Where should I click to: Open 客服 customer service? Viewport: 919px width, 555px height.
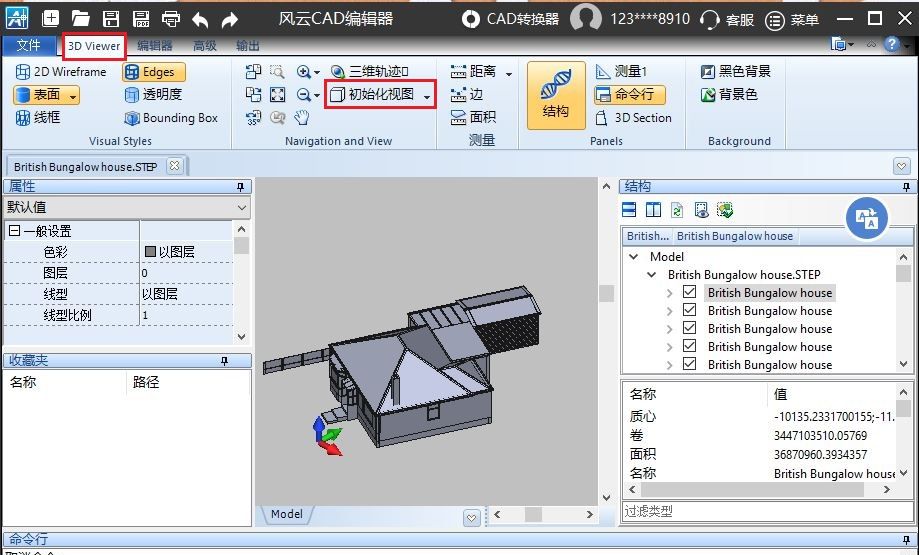tap(727, 20)
